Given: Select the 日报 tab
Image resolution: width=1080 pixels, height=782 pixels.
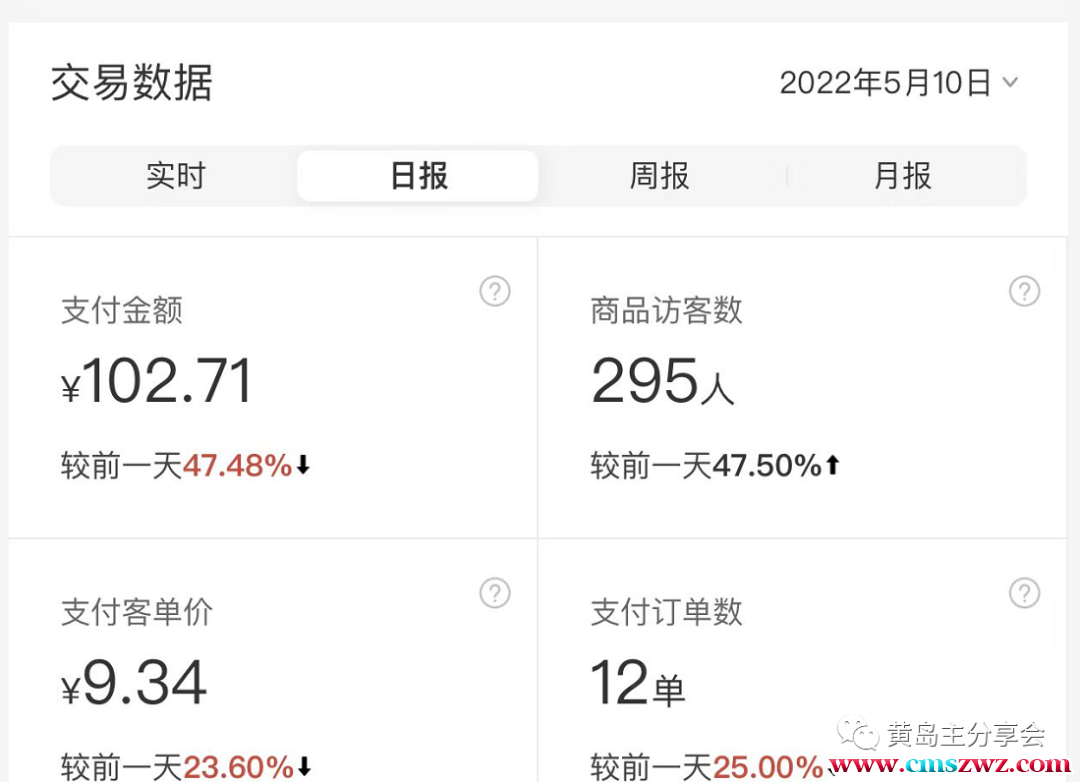Looking at the screenshot, I should [418, 176].
